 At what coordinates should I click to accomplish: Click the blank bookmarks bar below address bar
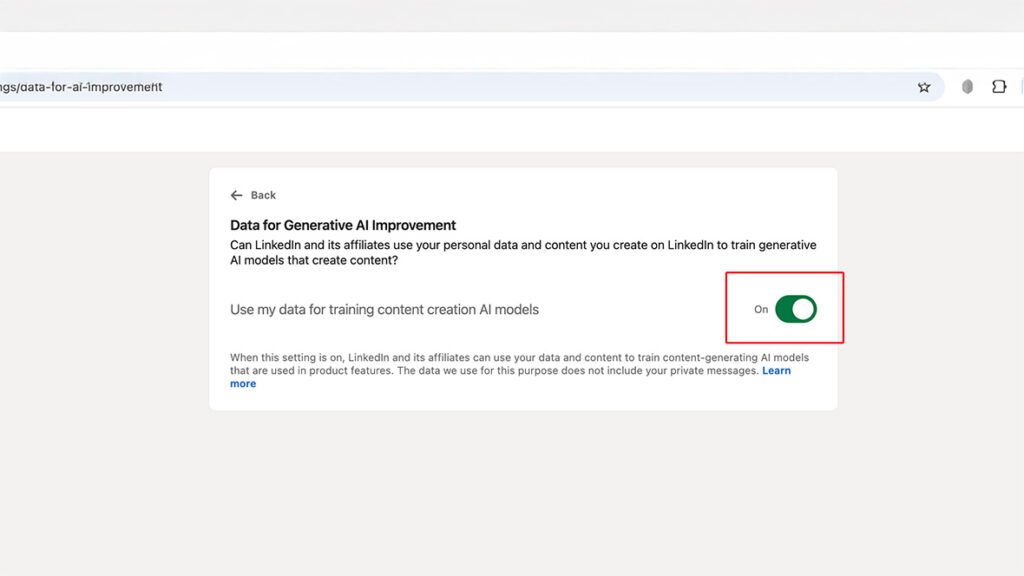(500, 128)
